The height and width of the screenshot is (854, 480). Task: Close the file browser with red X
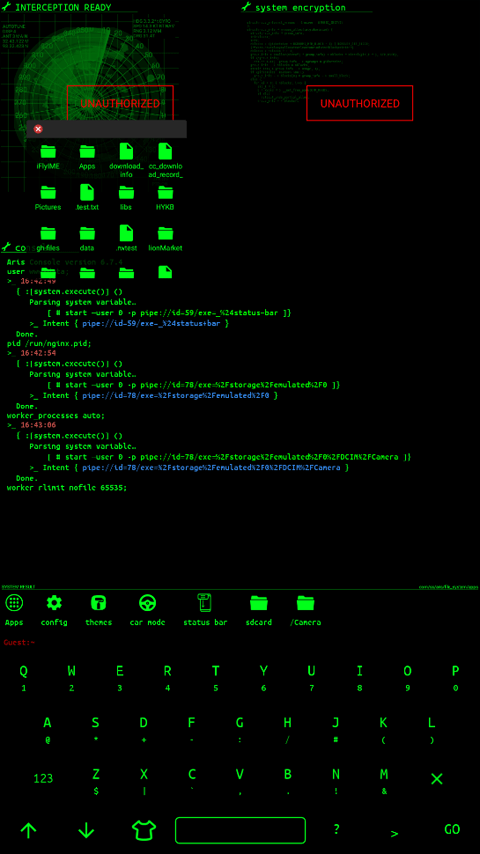(38, 129)
